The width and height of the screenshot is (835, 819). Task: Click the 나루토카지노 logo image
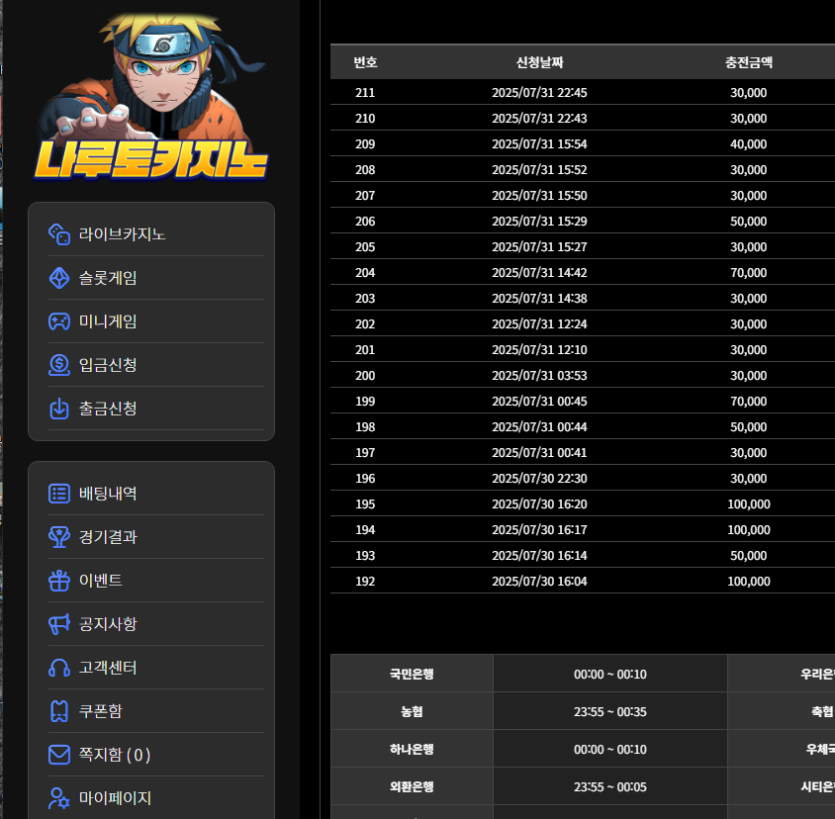coord(150,100)
